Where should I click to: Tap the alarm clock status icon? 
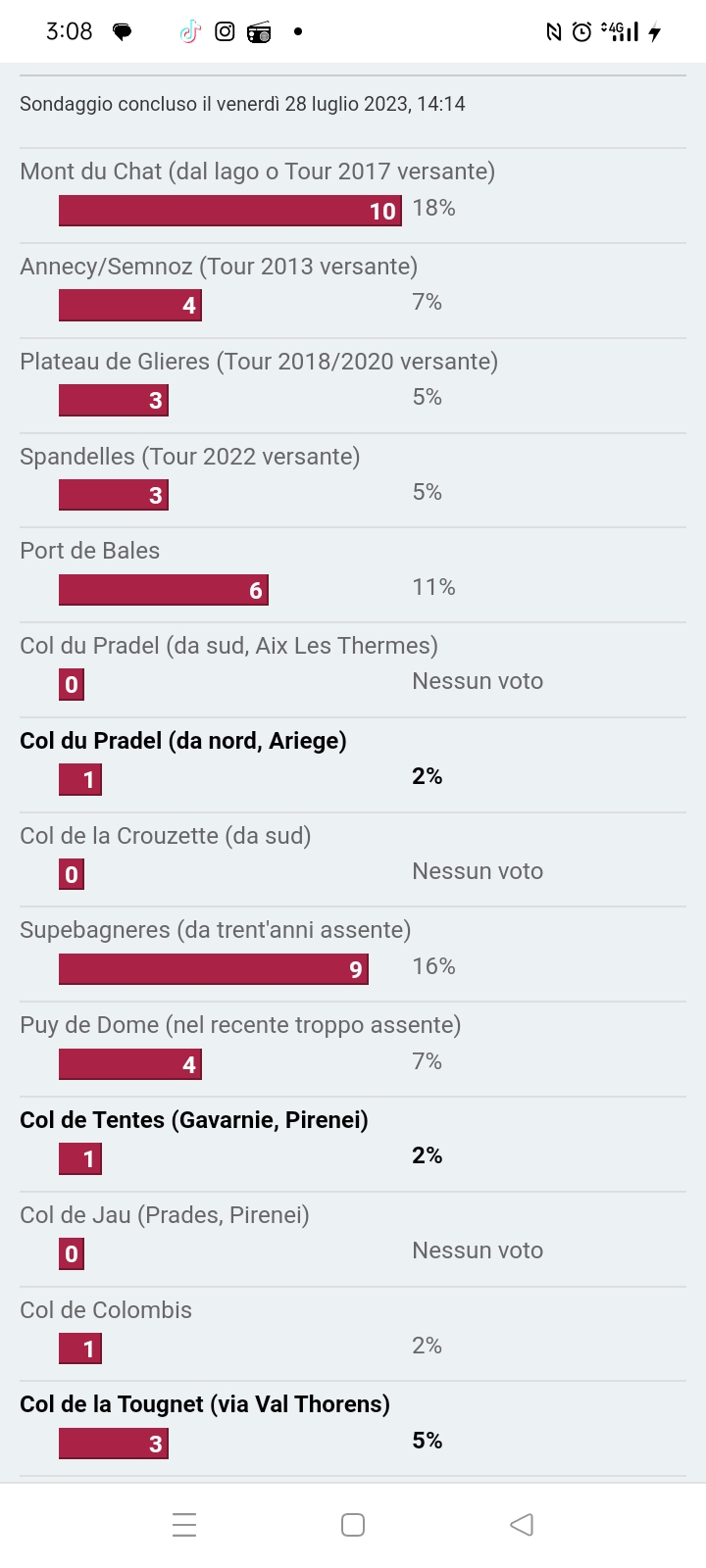(581, 32)
